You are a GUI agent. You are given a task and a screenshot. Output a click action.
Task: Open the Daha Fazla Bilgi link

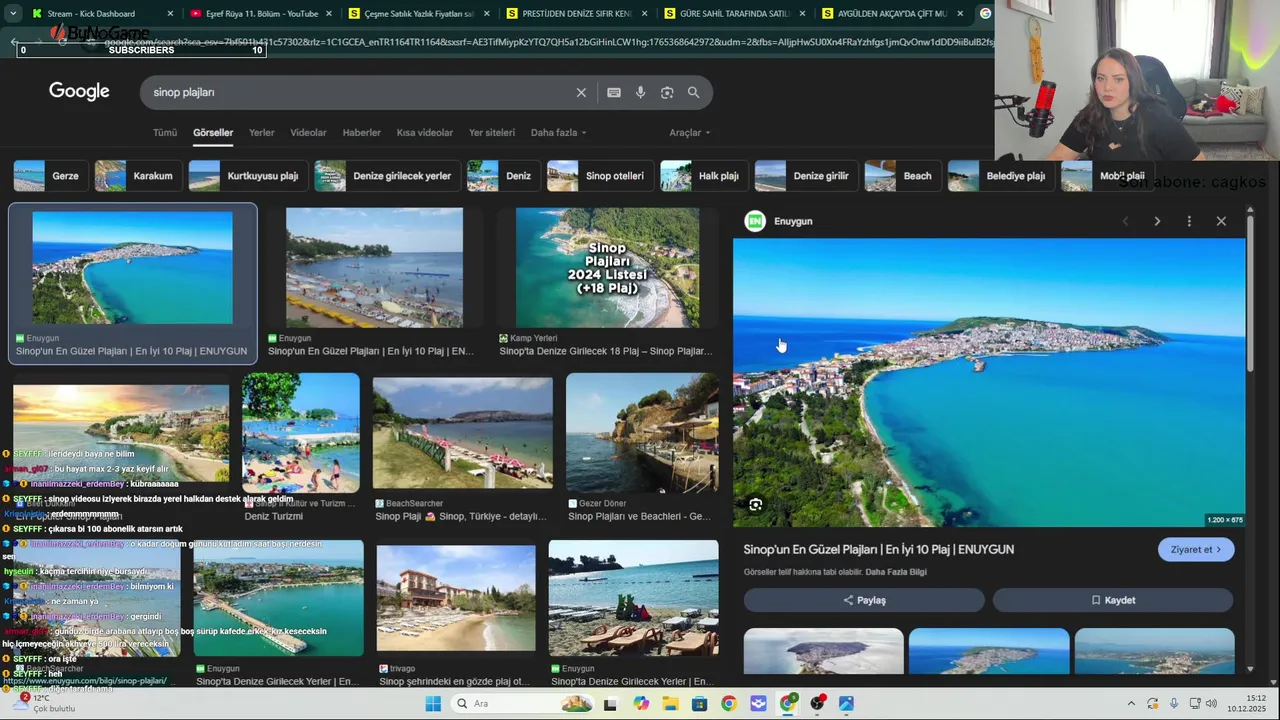tap(896, 572)
